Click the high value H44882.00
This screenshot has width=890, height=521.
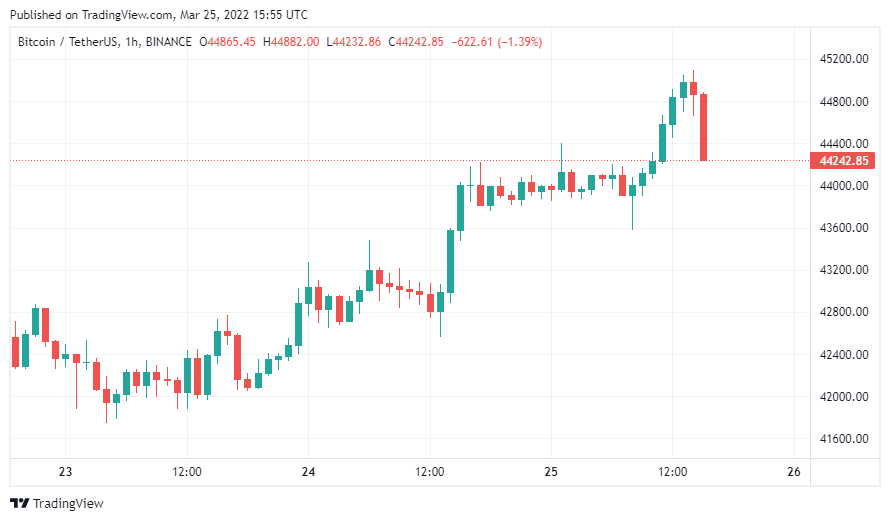pos(291,42)
